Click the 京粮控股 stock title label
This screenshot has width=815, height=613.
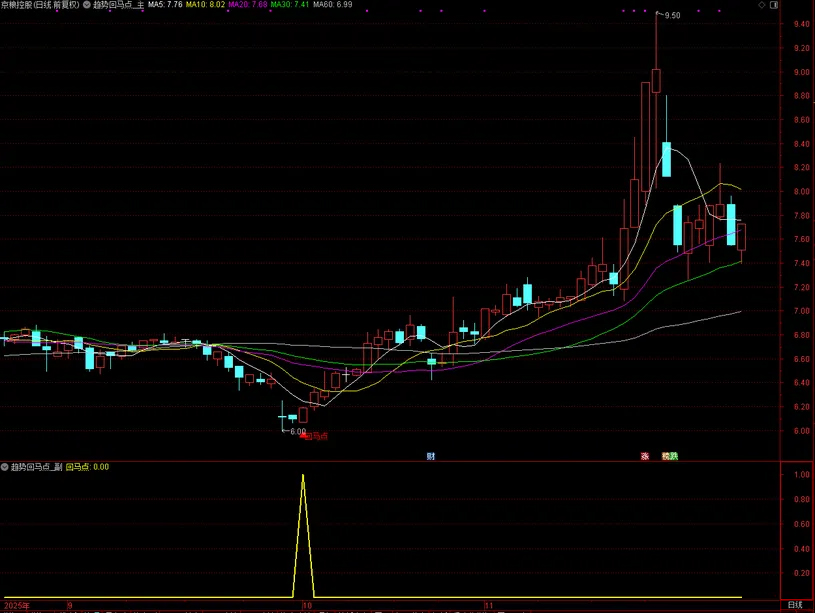pyautogui.click(x=40, y=5)
